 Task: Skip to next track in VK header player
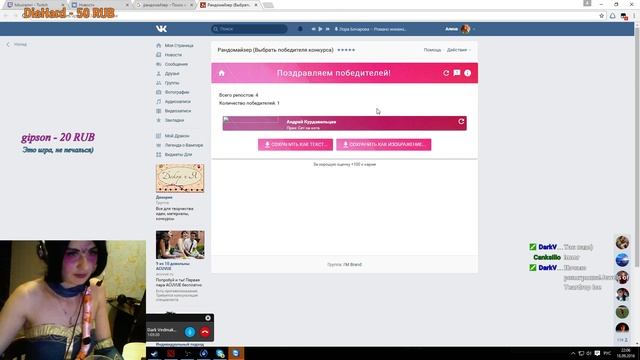tap(327, 29)
